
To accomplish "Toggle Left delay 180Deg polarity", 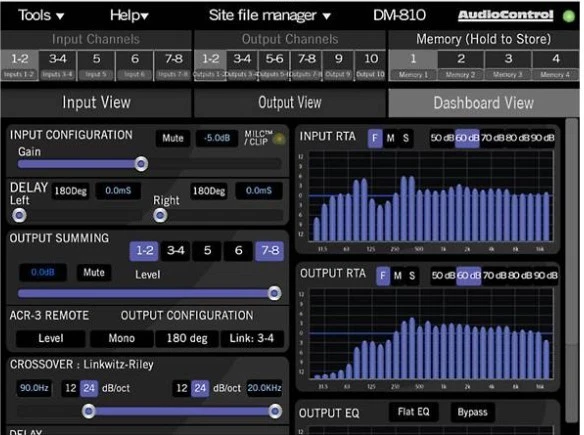I will tap(70, 191).
